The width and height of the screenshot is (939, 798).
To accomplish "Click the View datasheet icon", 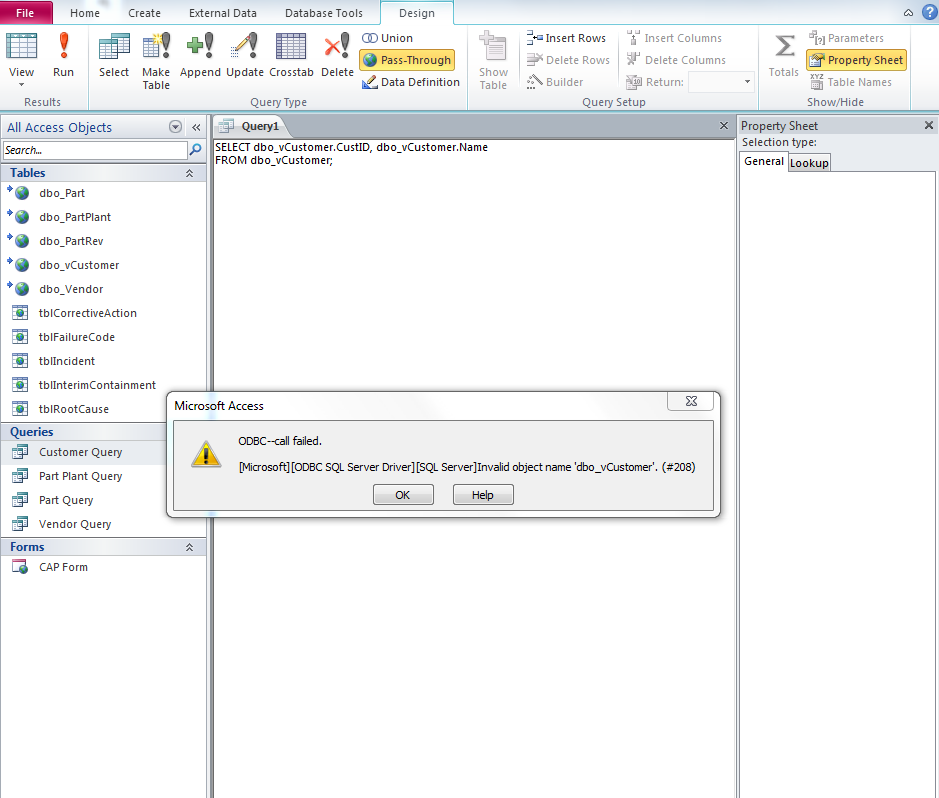I will click(x=22, y=47).
